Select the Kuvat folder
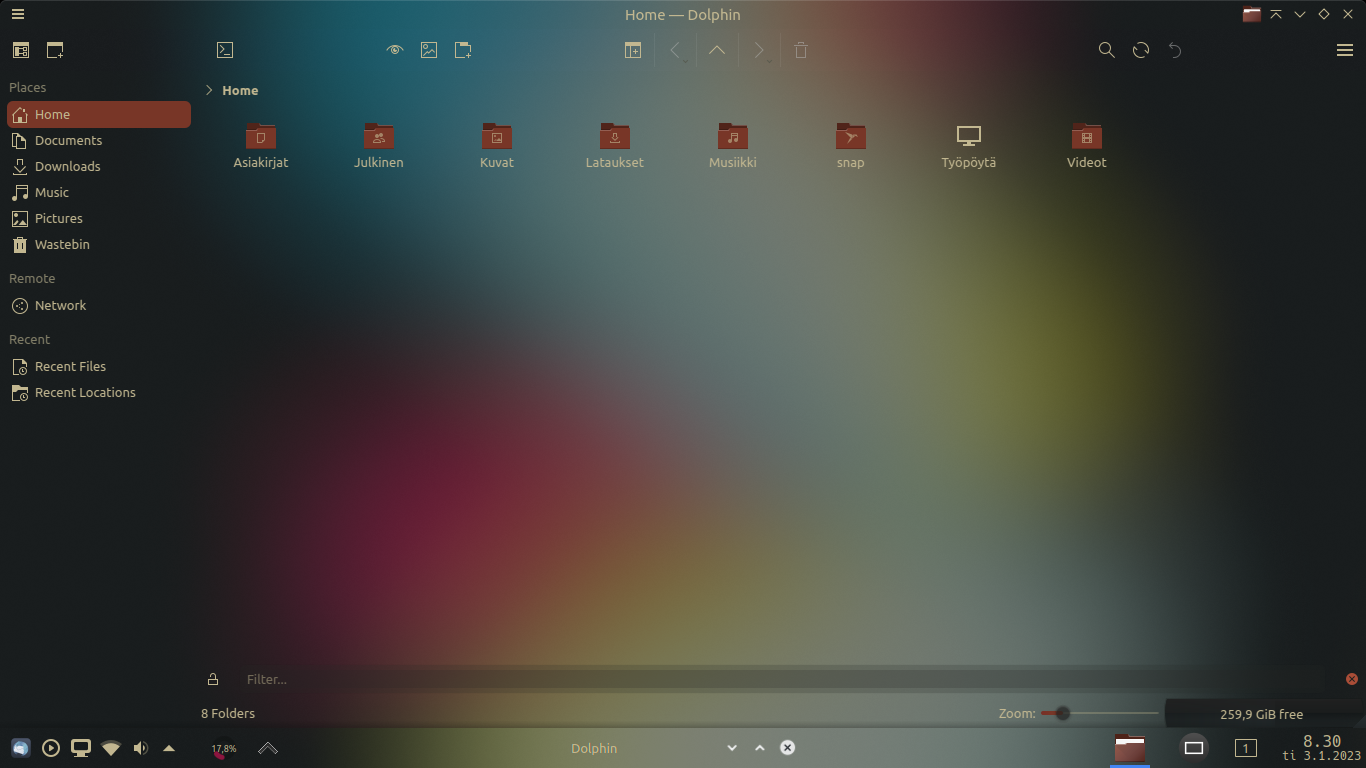The width and height of the screenshot is (1366, 768). (497, 146)
